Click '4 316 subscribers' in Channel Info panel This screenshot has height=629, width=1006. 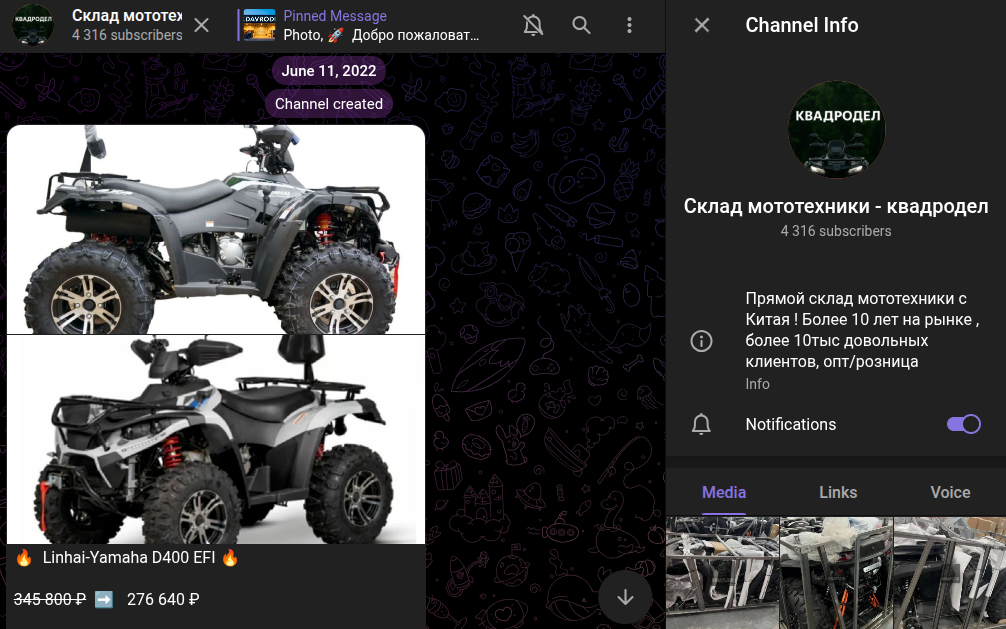point(836,231)
